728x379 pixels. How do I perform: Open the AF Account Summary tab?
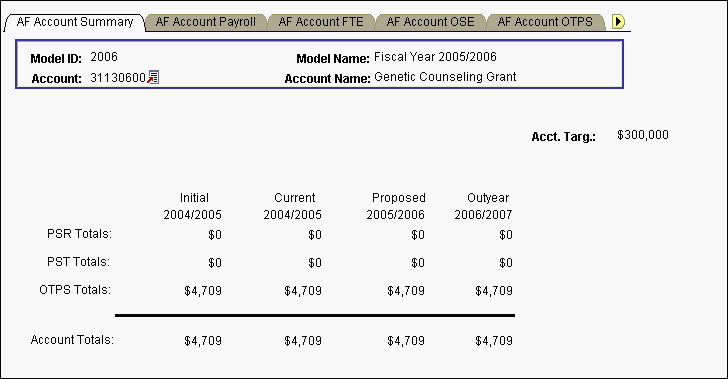[x=75, y=22]
